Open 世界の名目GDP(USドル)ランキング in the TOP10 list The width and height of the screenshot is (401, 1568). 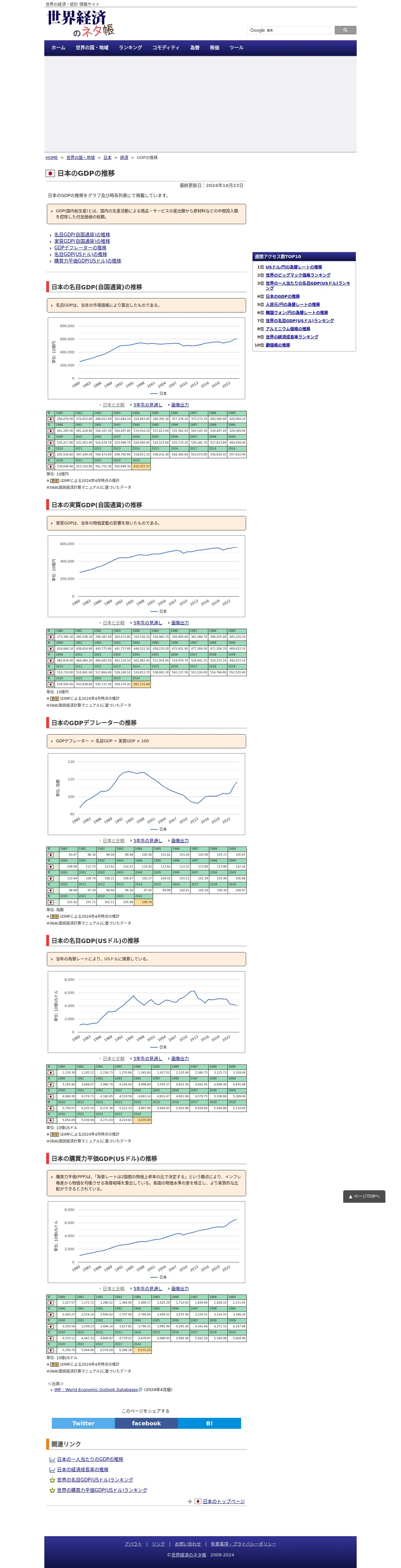pos(300,321)
